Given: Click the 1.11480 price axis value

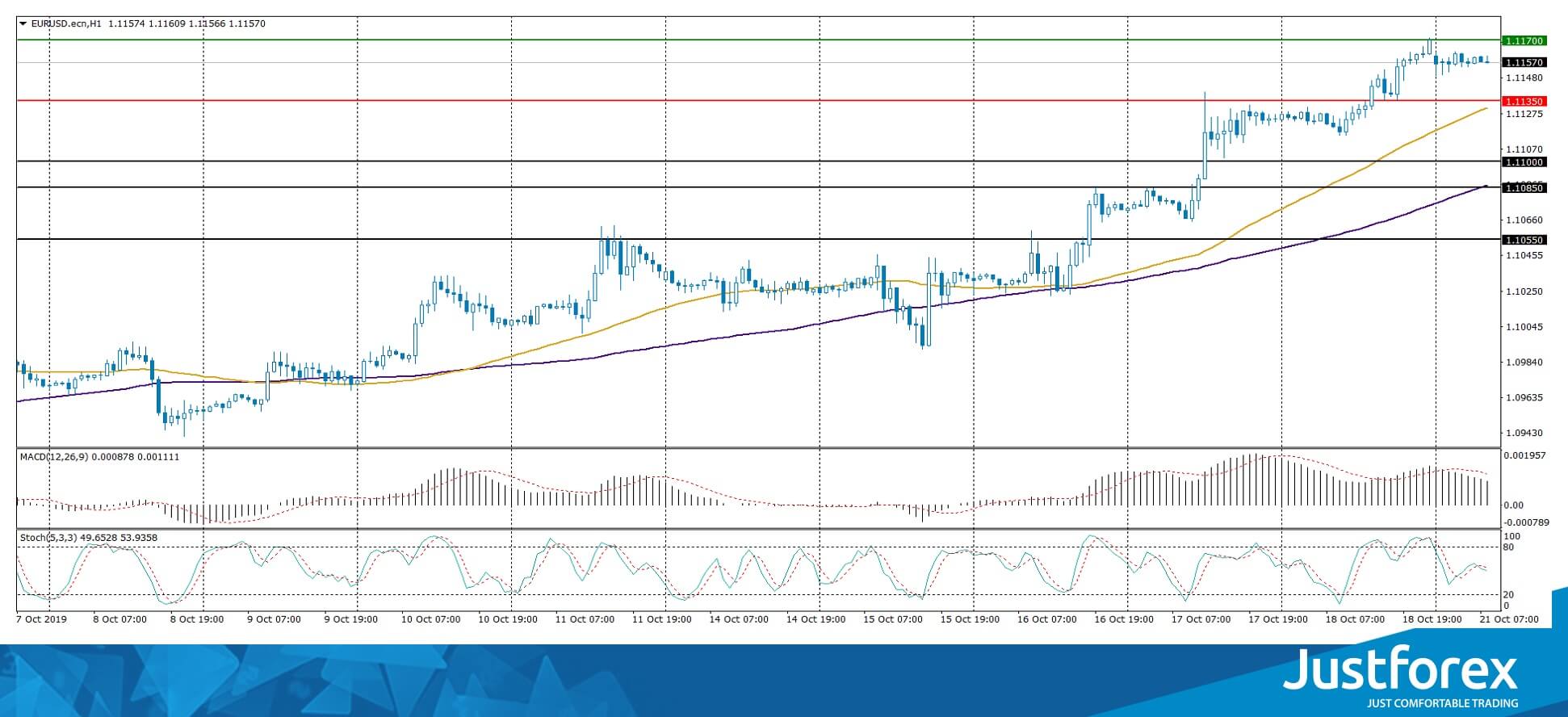Looking at the screenshot, I should point(1524,78).
